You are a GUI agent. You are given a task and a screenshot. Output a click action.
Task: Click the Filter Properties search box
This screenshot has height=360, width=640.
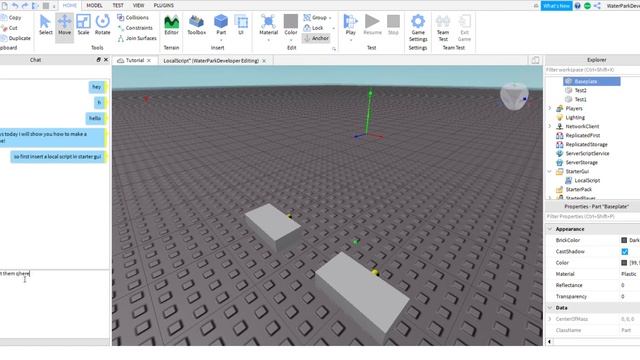coord(592,216)
